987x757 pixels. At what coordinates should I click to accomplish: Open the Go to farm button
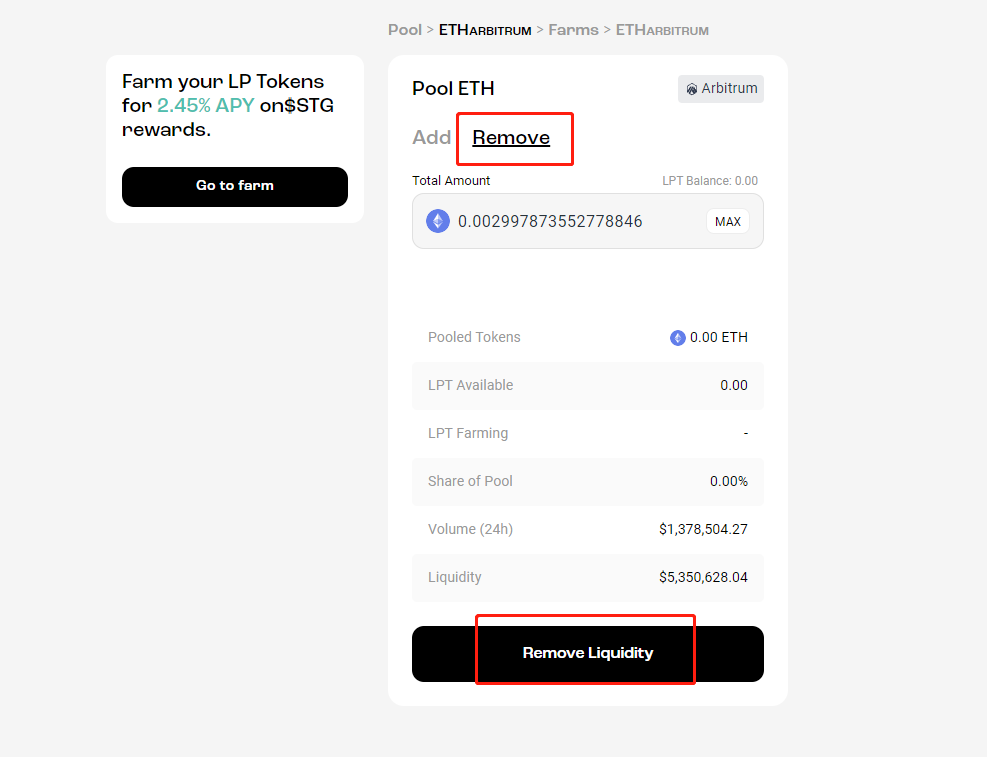(235, 186)
